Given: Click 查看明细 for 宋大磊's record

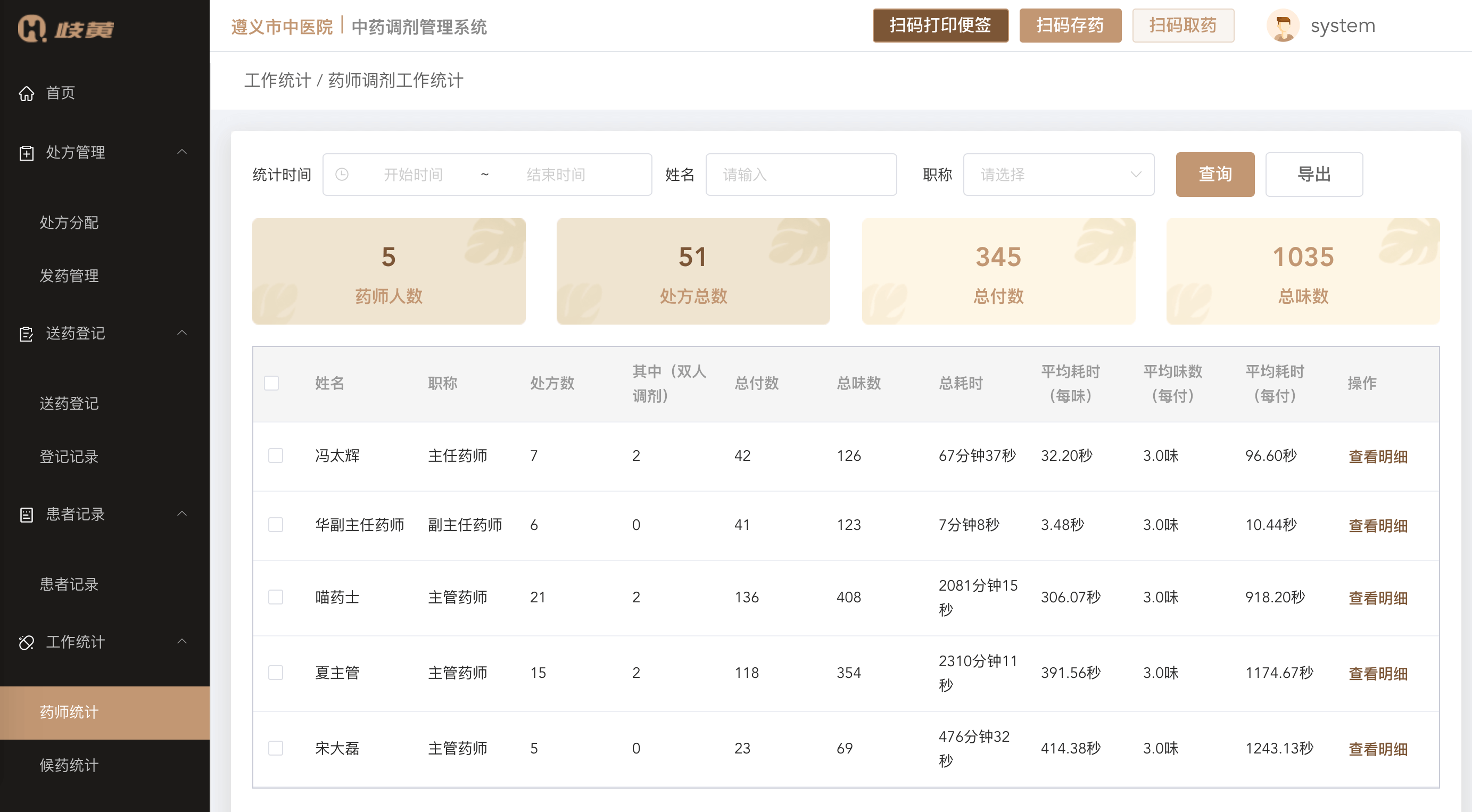Looking at the screenshot, I should coord(1378,749).
